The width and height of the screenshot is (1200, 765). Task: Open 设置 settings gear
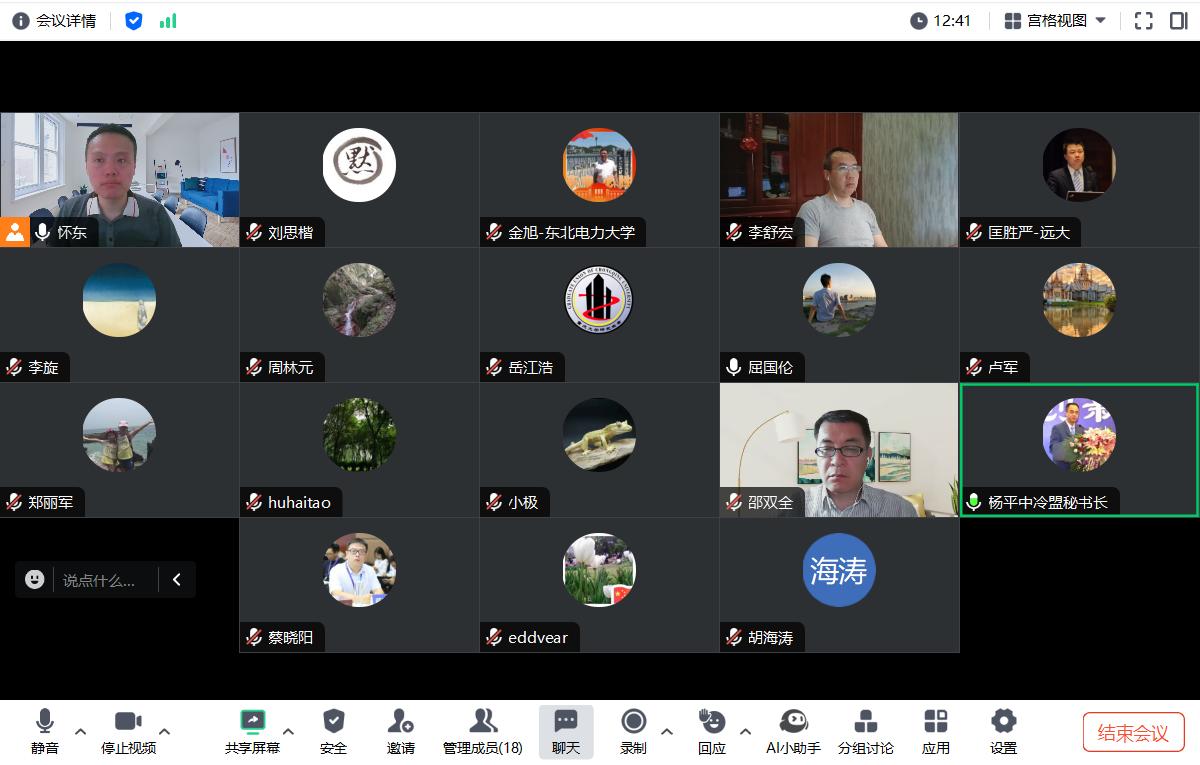click(x=1003, y=722)
